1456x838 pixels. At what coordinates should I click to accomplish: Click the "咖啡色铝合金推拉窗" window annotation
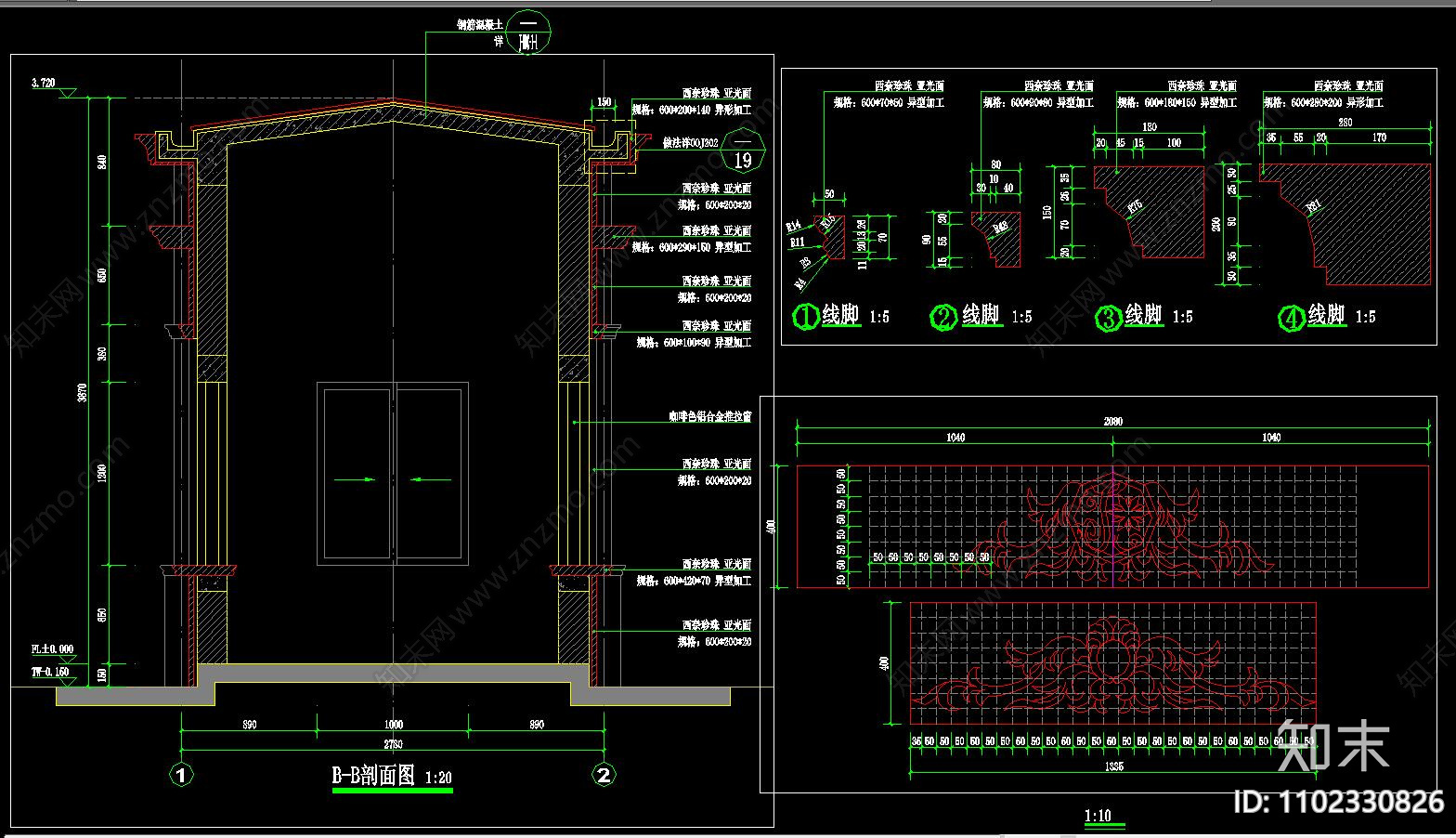[x=709, y=416]
